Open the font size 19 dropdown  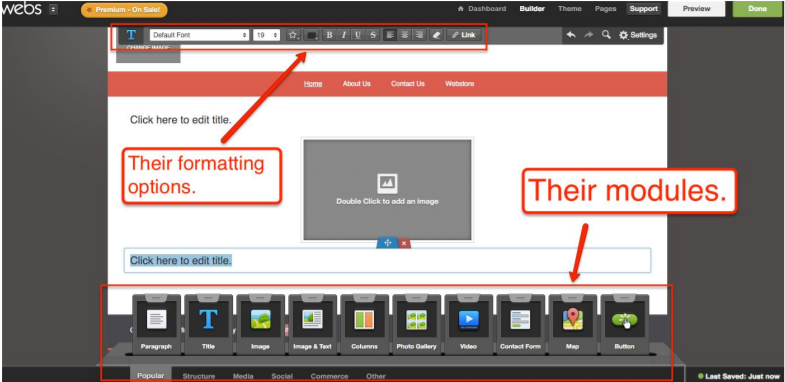coord(266,35)
